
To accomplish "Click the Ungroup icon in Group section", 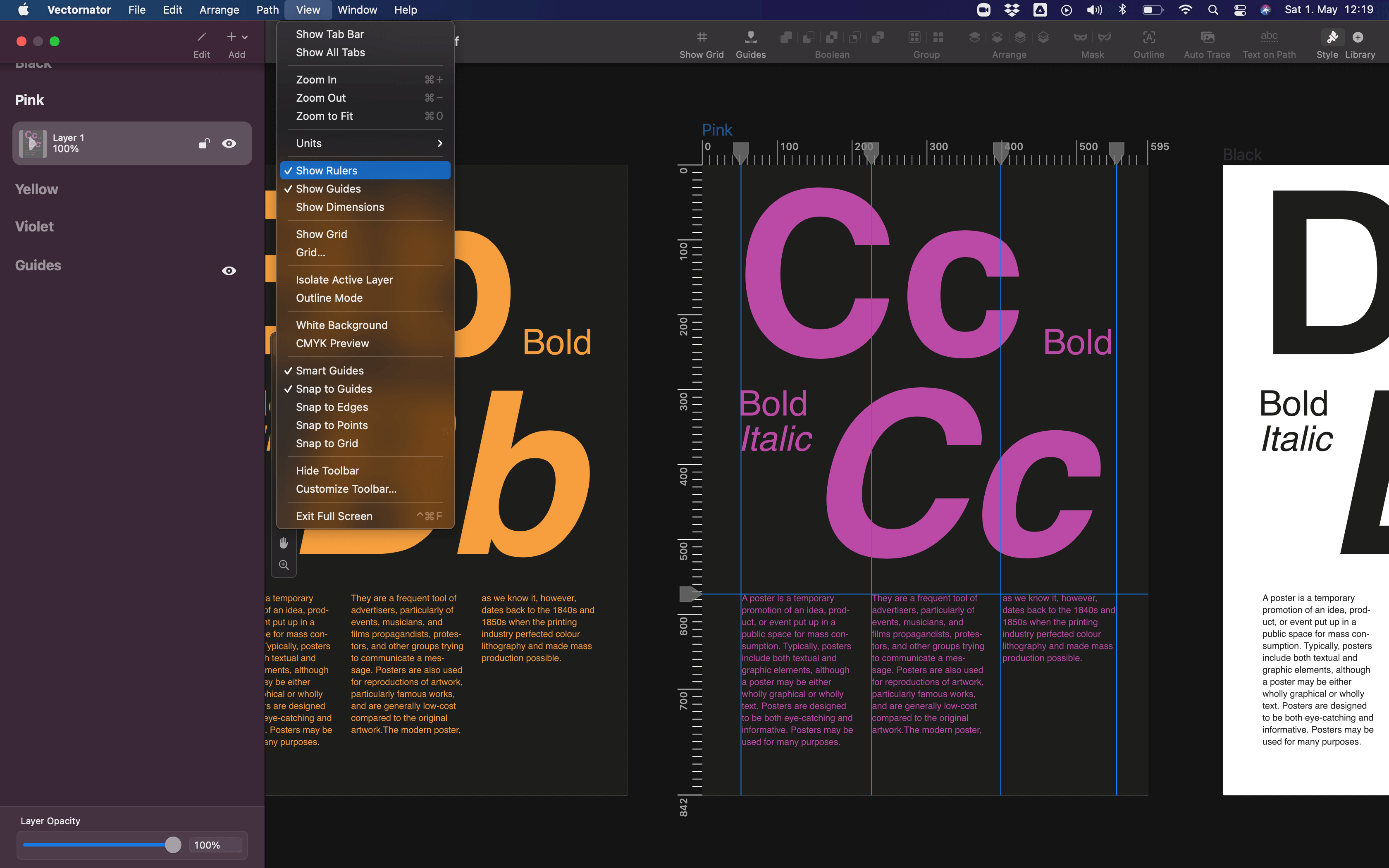I will (938, 37).
